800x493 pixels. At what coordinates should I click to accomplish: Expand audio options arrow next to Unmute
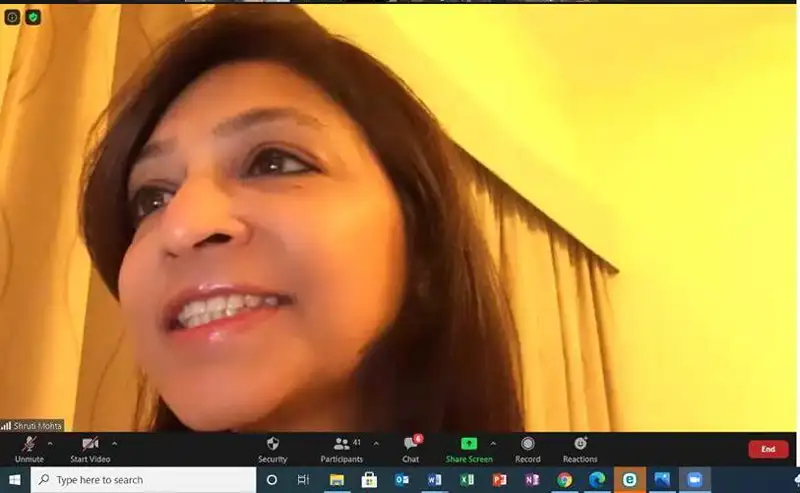click(x=50, y=443)
